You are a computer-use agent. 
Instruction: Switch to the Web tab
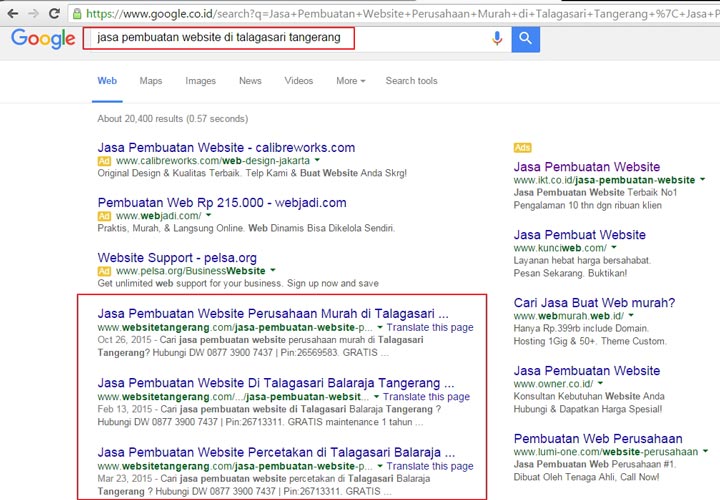107,81
